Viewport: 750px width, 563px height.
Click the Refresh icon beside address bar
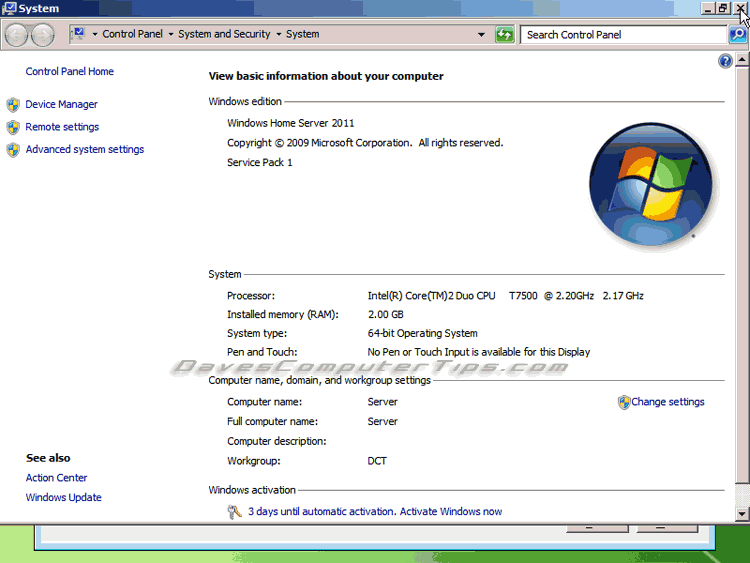coord(504,34)
